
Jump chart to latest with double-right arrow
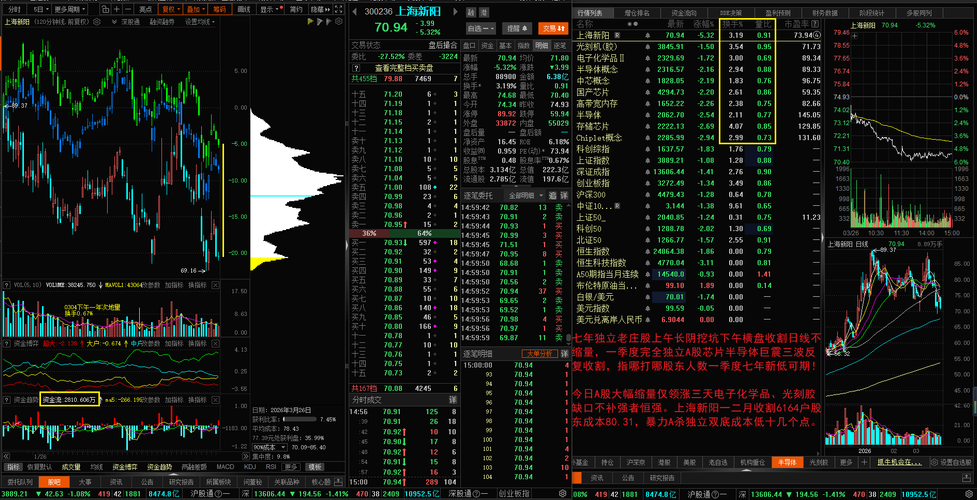pyautogui.click(x=244, y=456)
